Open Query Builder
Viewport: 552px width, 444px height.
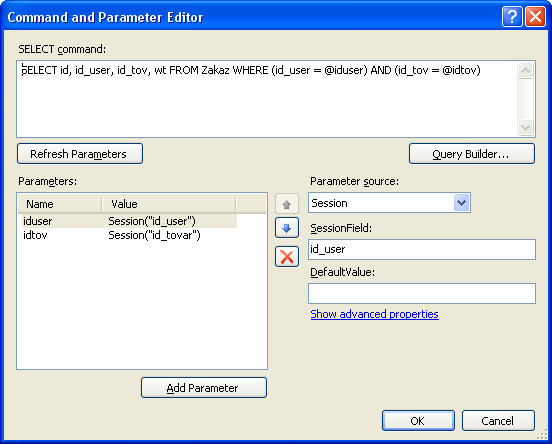(x=472, y=154)
